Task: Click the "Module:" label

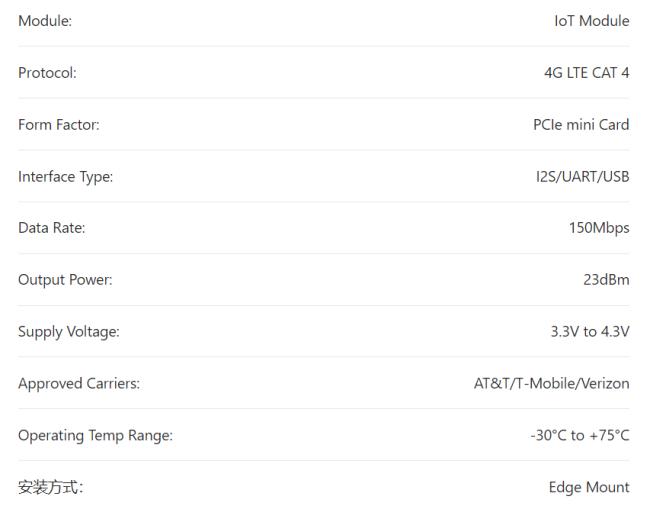Action: point(45,21)
